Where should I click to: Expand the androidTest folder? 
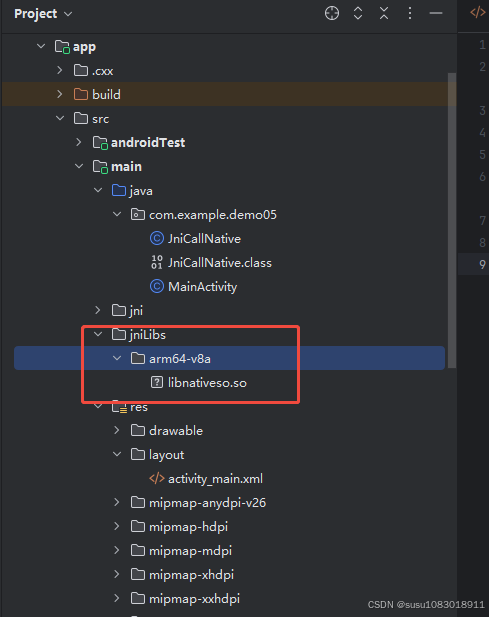pos(79,142)
